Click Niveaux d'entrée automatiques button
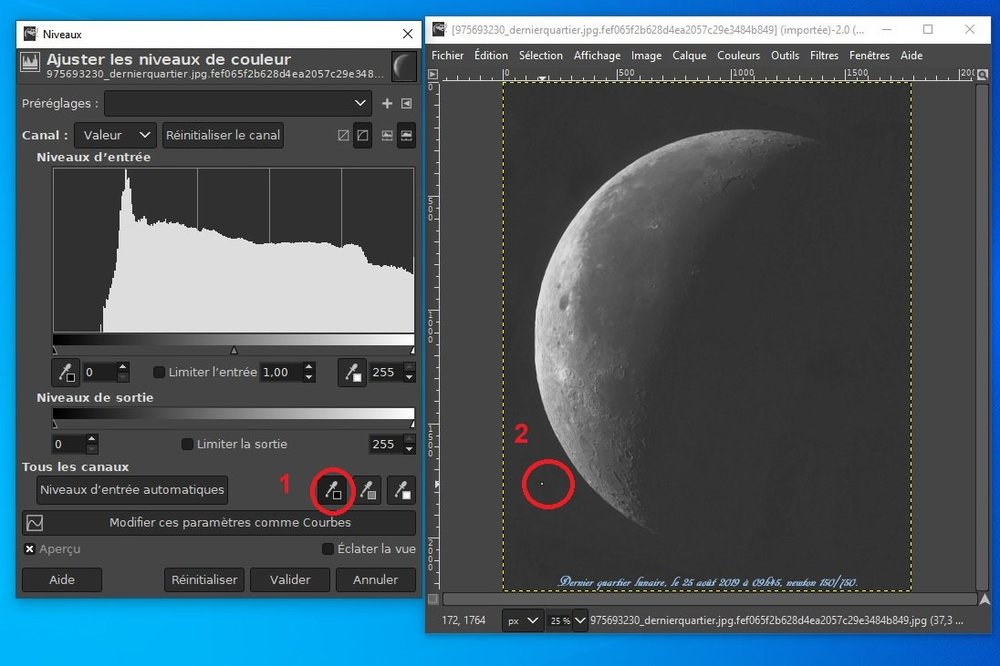The height and width of the screenshot is (666, 1000). [x=132, y=490]
